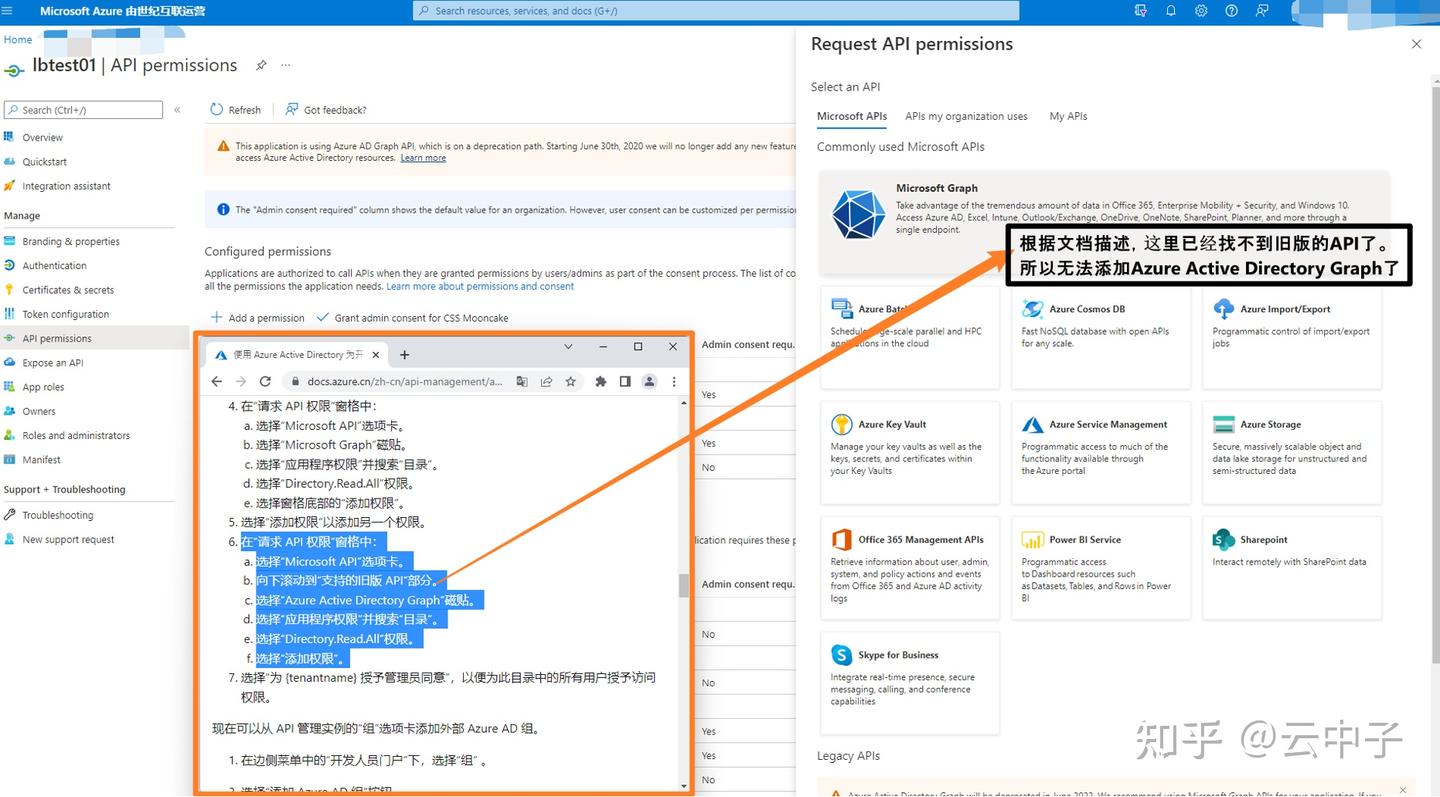Switch to the Microsoft APIs tab

(x=852, y=116)
